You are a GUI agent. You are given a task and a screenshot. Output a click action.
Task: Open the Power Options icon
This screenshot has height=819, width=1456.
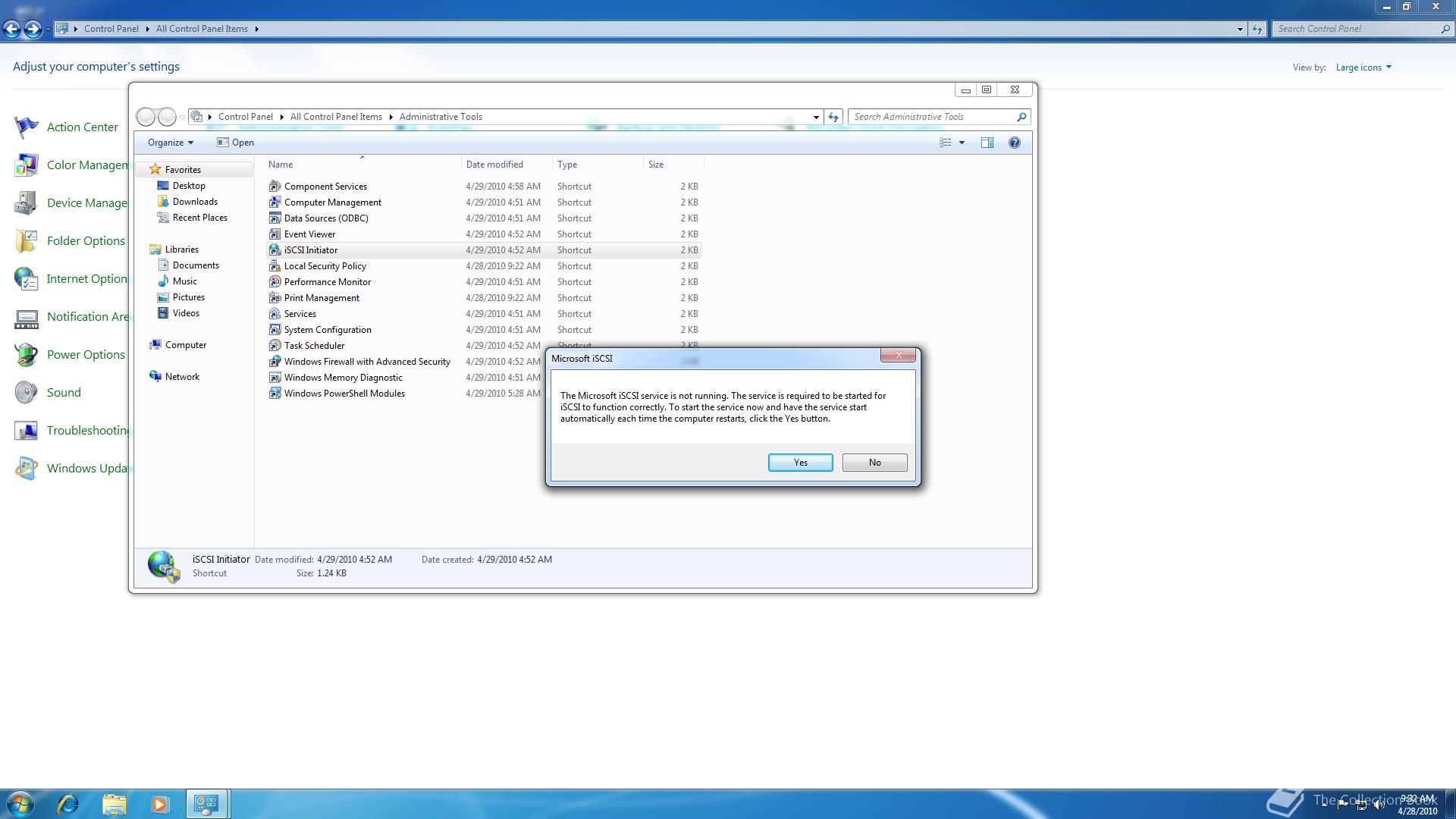(x=26, y=355)
